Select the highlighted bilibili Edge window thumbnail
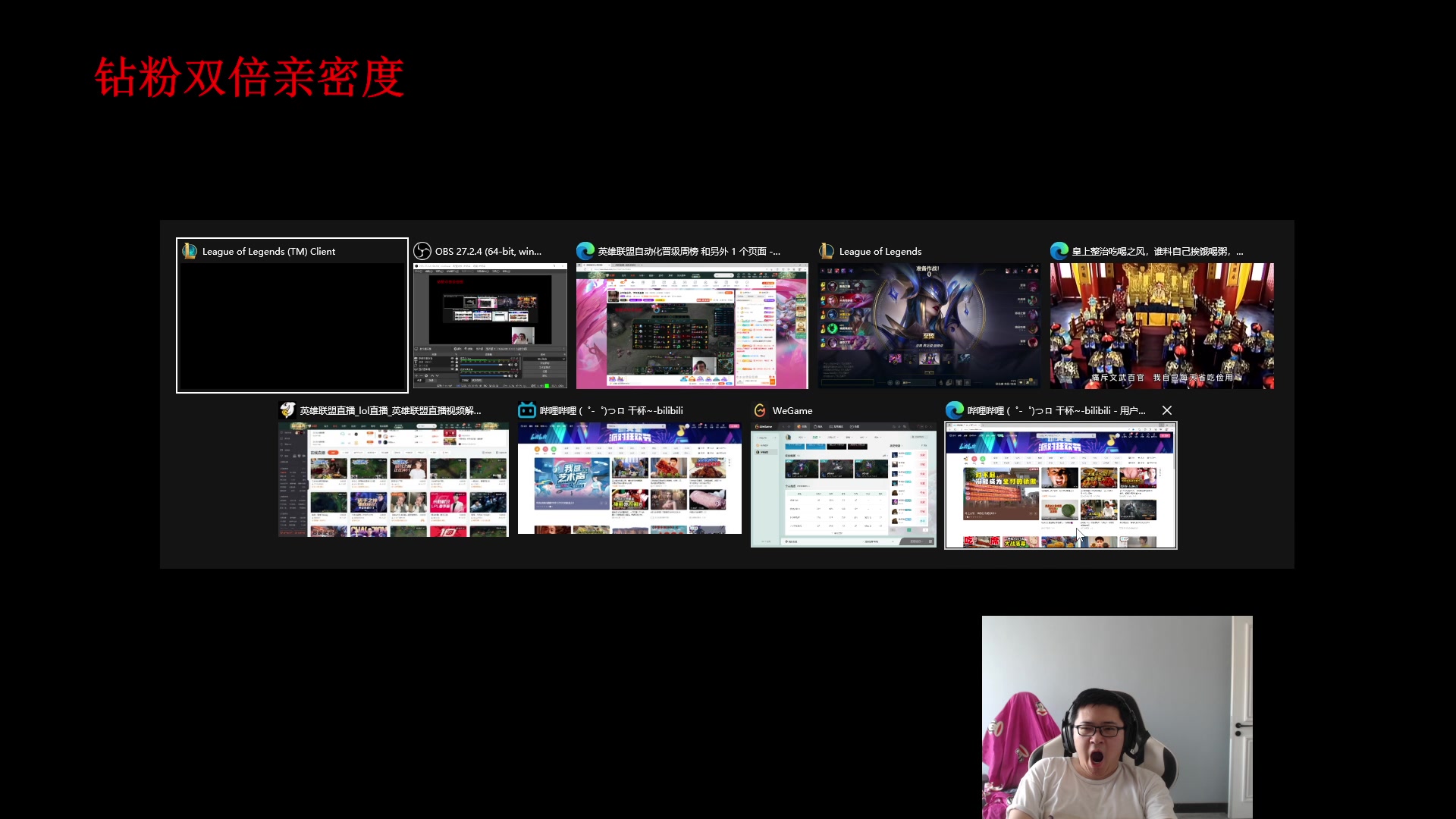Viewport: 1456px width, 819px height. pos(1060,485)
